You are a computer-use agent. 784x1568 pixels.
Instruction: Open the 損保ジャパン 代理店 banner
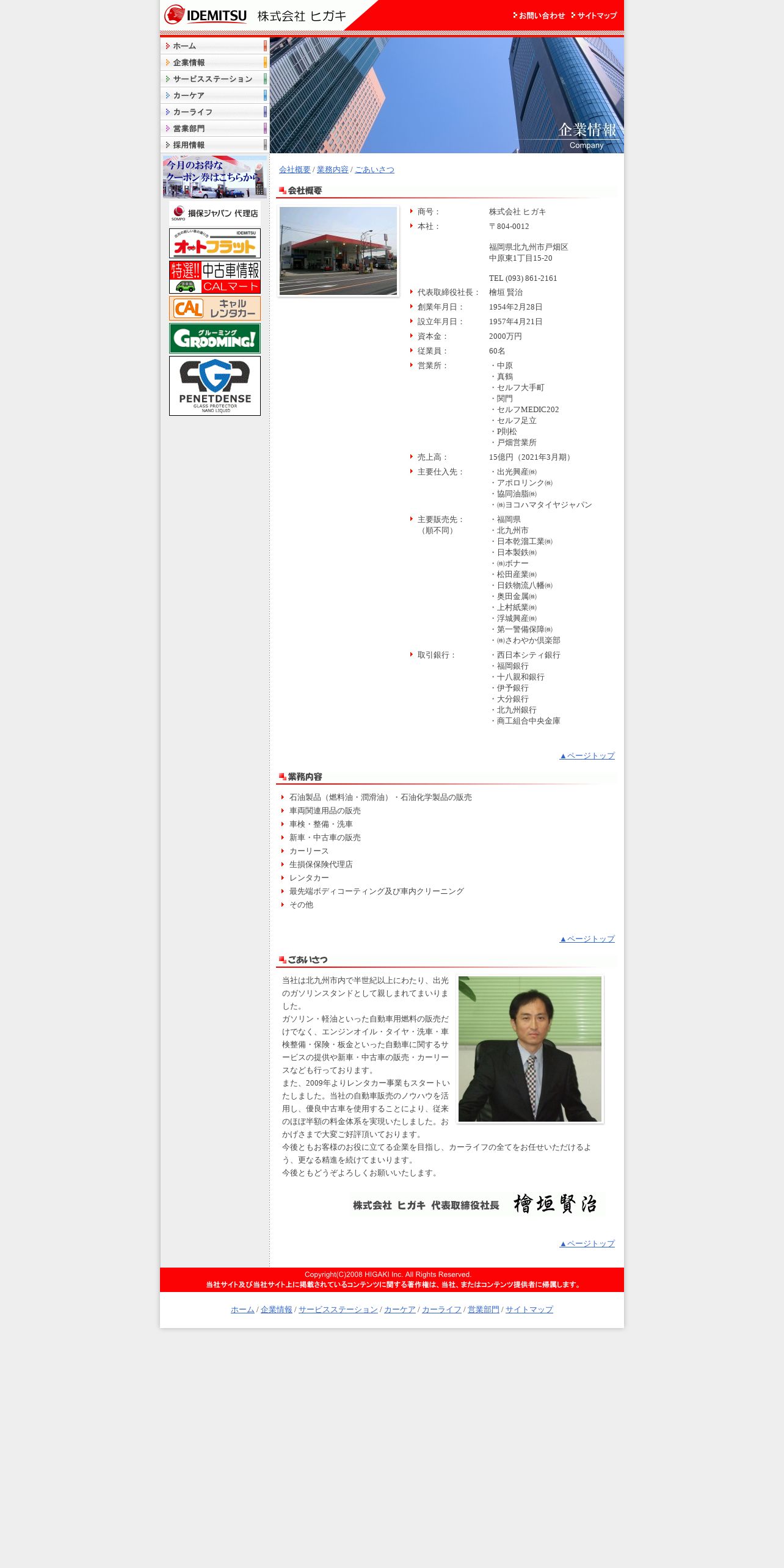pos(214,213)
